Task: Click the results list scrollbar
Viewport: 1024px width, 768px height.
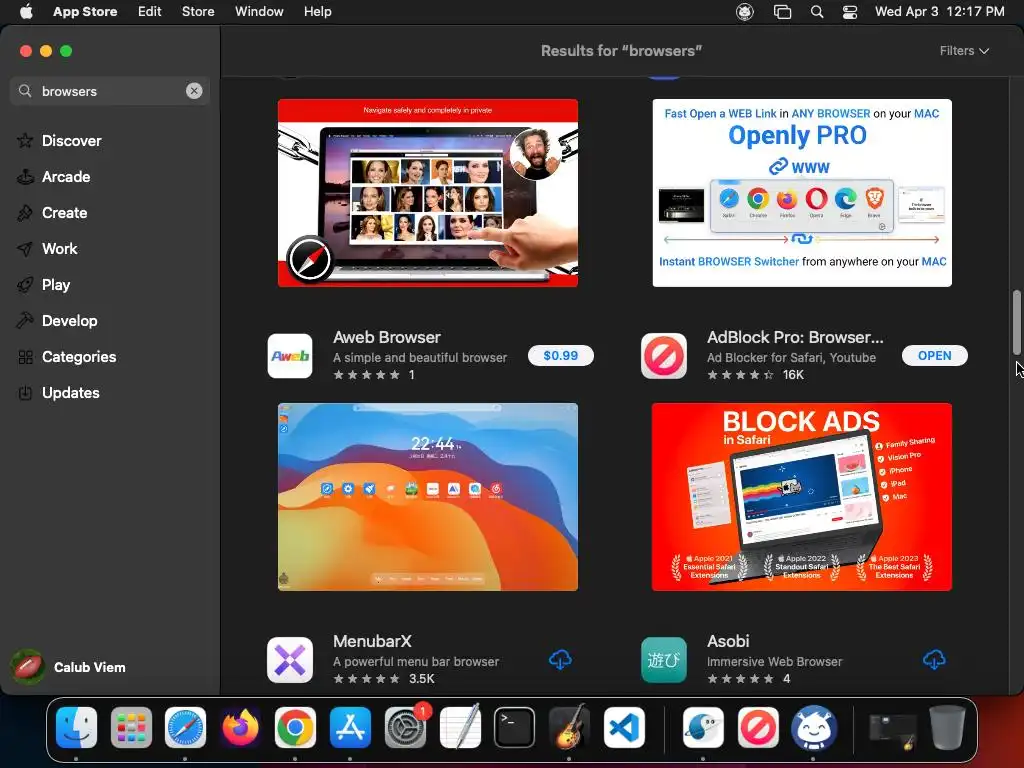Action: (1017, 322)
